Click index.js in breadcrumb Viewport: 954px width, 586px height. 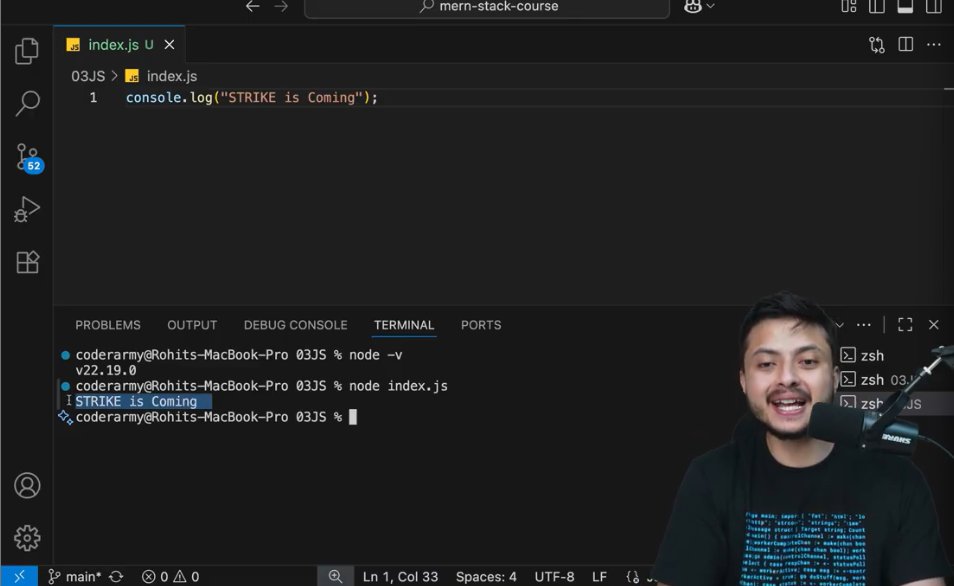(x=161, y=76)
